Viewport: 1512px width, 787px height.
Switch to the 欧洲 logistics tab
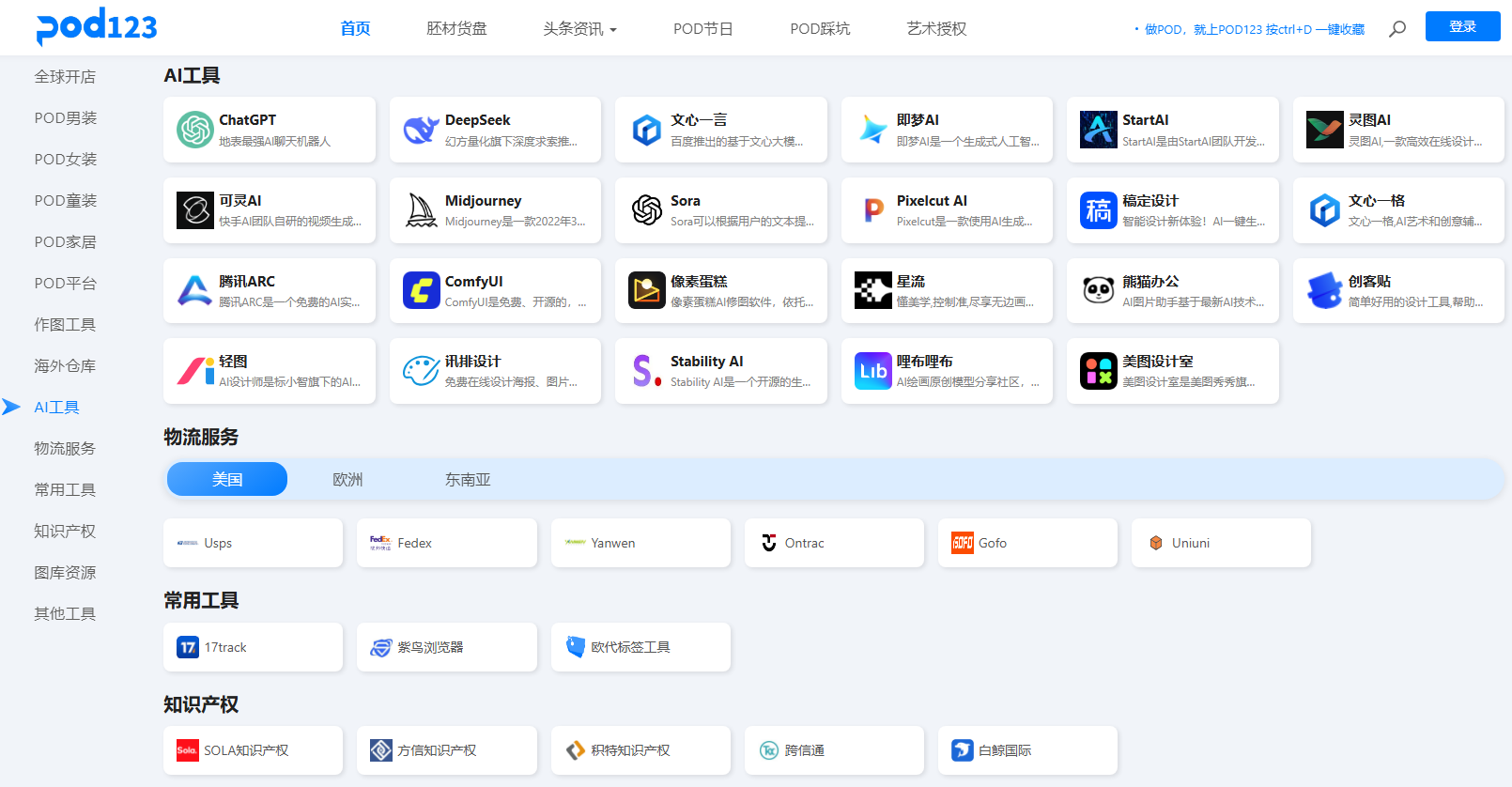tap(347, 479)
